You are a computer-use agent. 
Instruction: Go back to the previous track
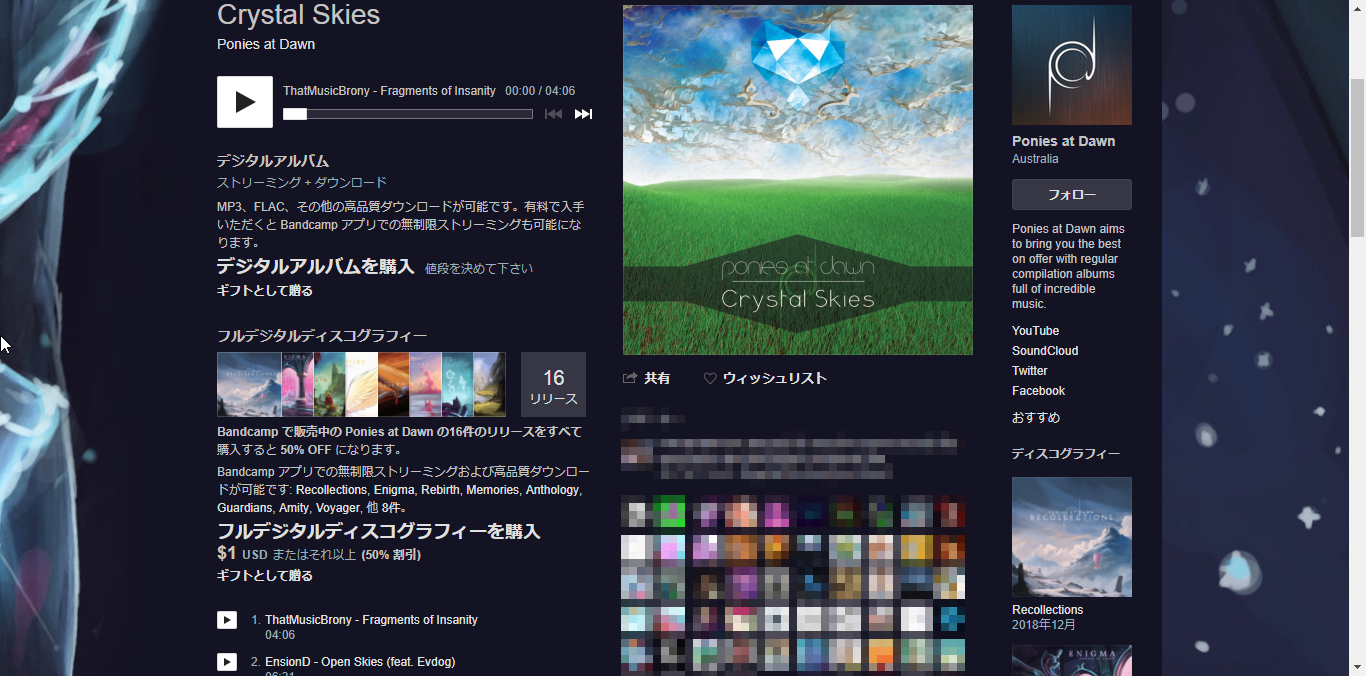coord(553,114)
